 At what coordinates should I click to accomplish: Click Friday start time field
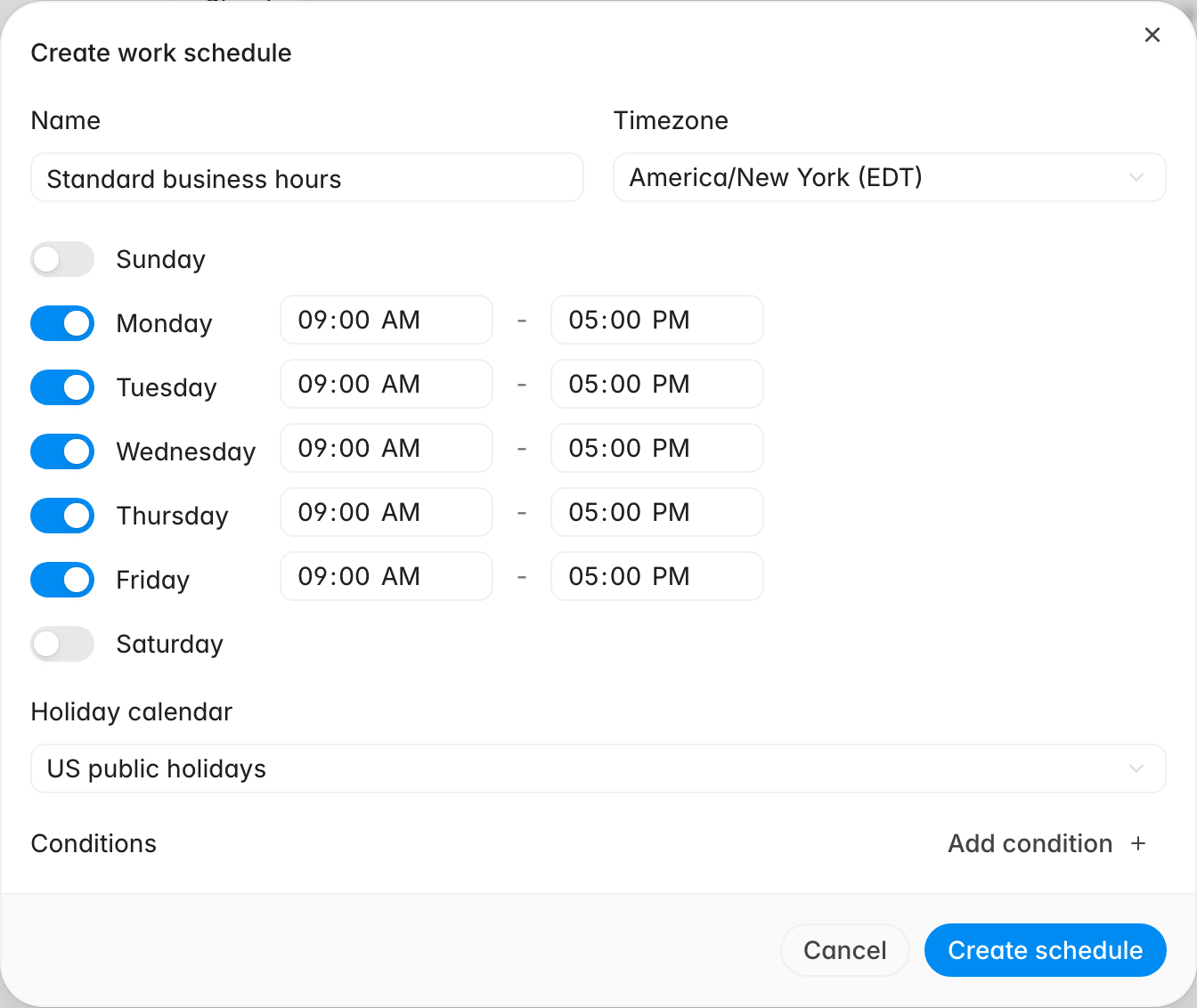[387, 576]
